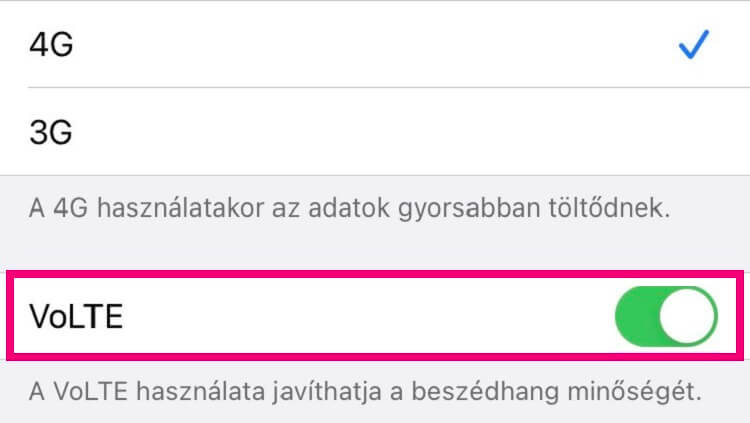Click the green track of the VoLTE switch

(636, 316)
